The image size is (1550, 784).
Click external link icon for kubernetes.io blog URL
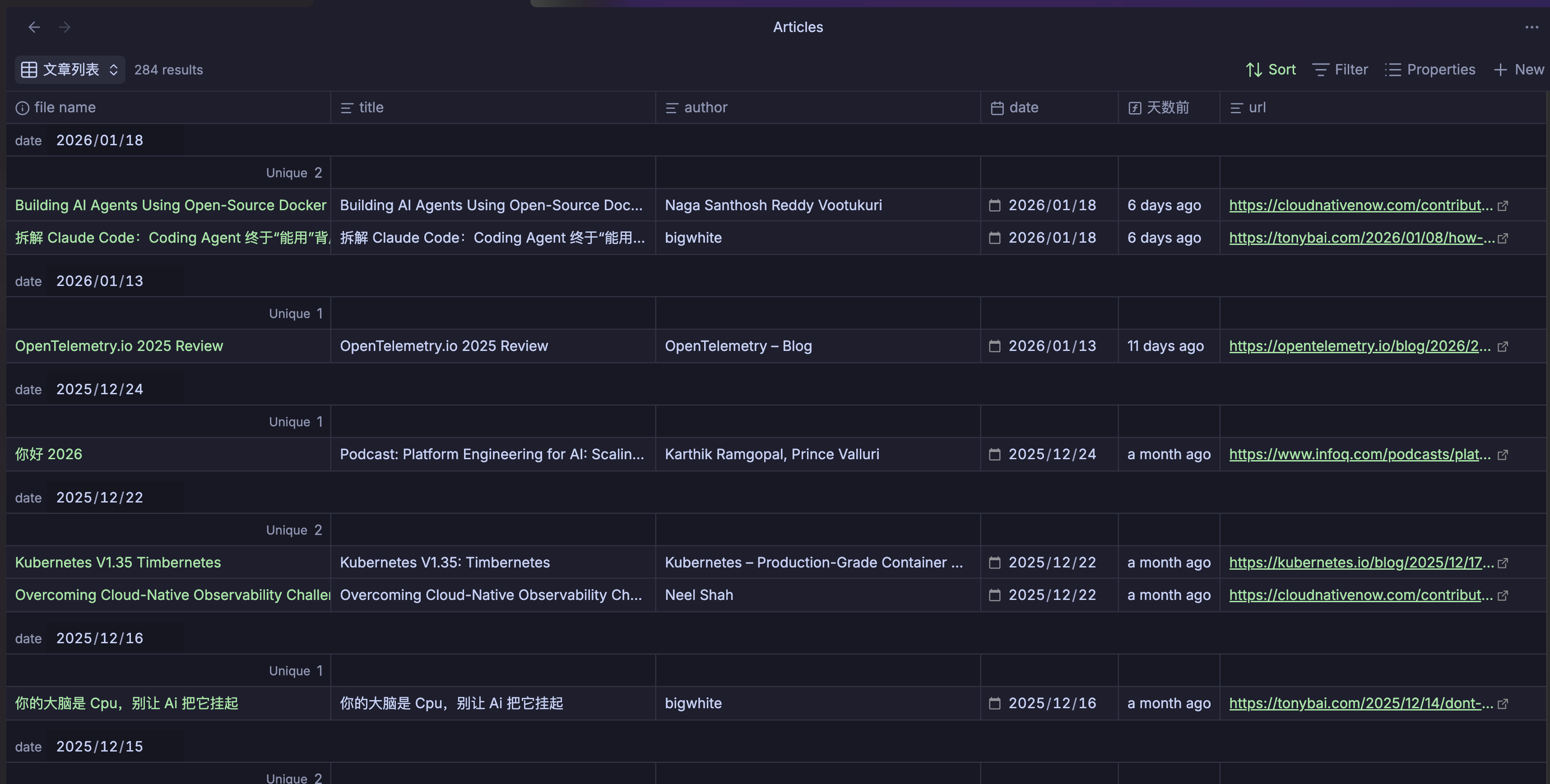click(1503, 563)
